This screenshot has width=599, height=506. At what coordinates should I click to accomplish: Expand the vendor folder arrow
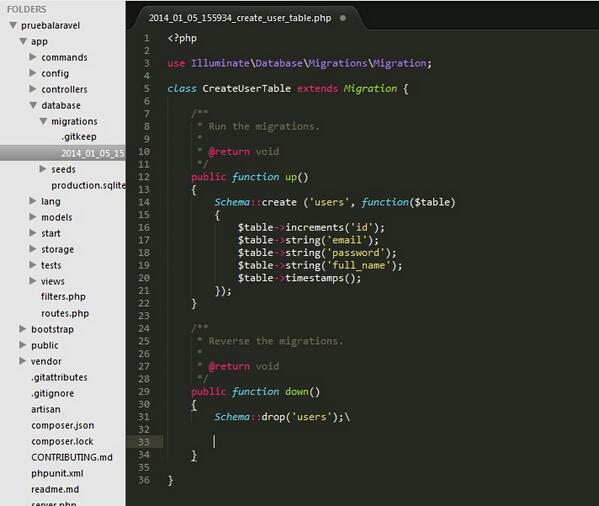[x=23, y=361]
